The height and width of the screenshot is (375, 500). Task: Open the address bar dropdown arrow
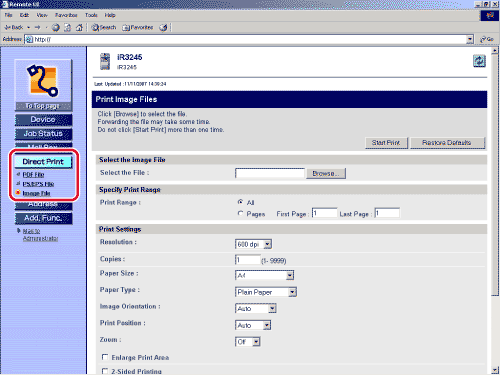point(470,39)
